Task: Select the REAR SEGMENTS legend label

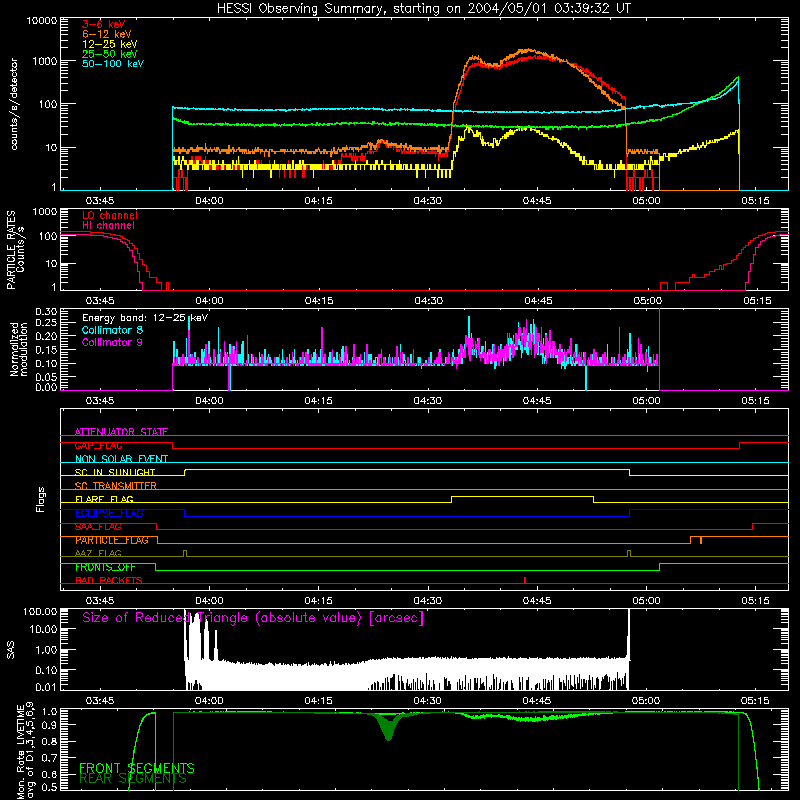Action: coord(133,779)
